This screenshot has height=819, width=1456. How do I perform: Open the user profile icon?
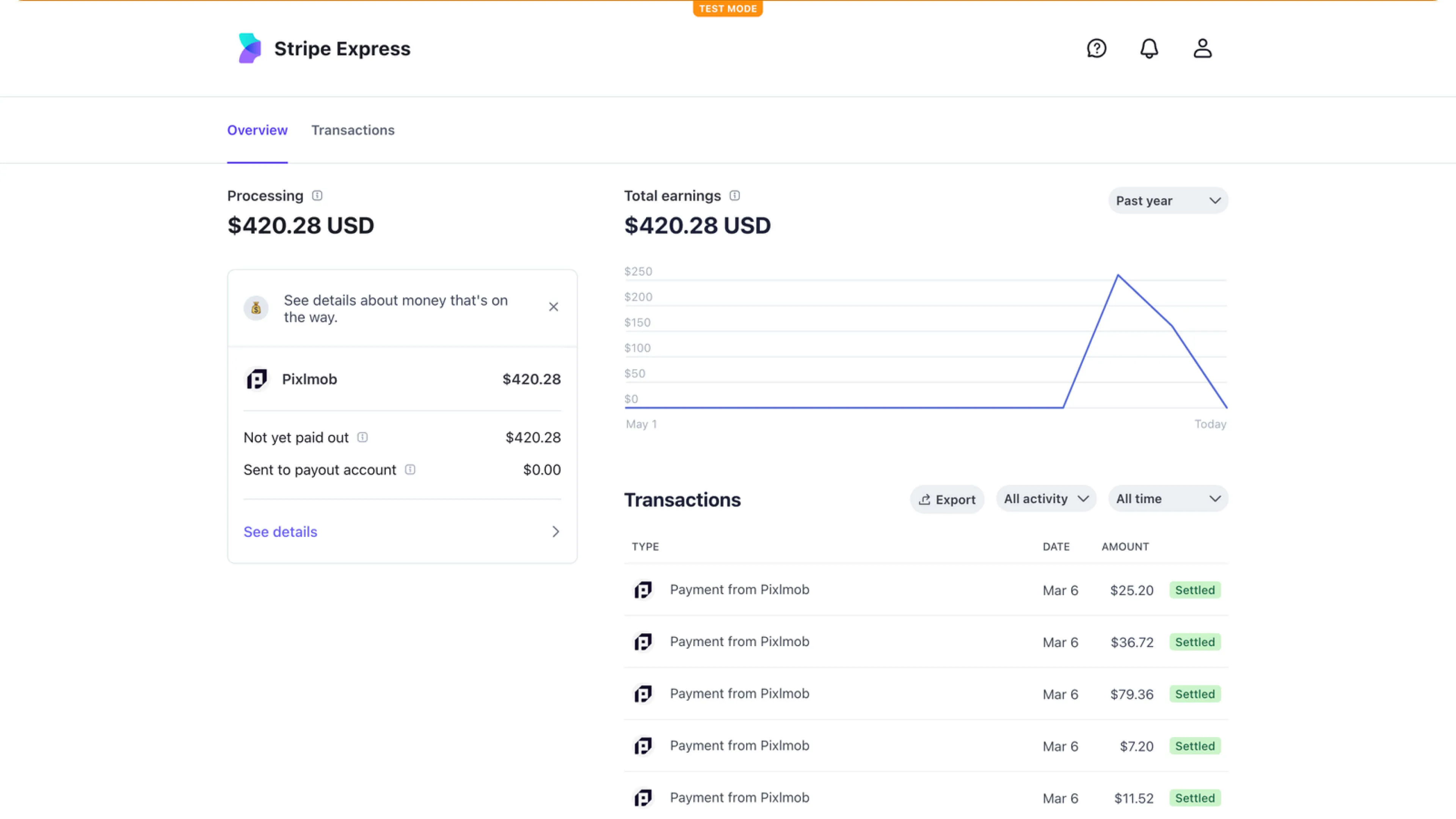pos(1202,48)
